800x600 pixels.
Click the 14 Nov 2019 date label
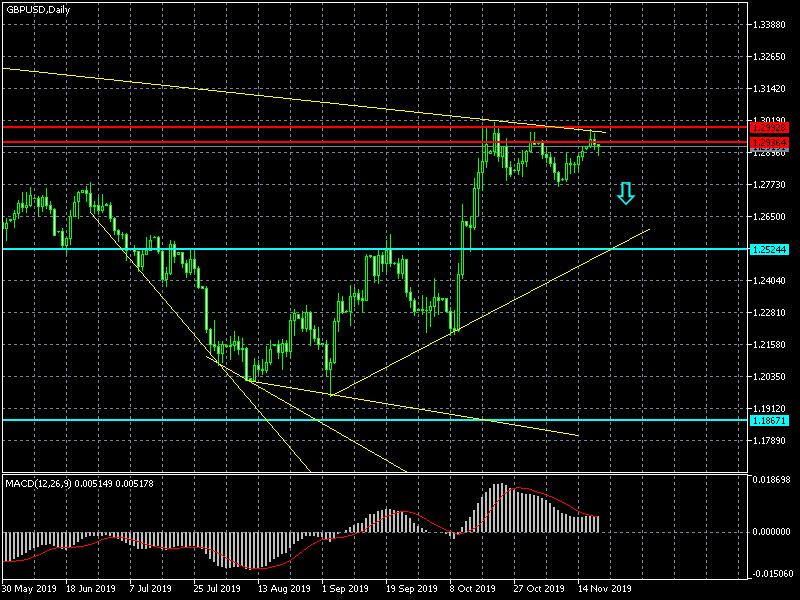[x=605, y=588]
